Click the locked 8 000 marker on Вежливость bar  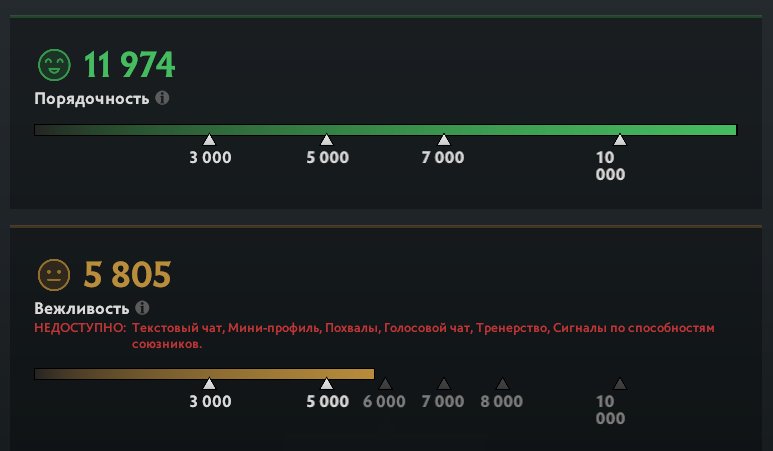[x=502, y=384]
